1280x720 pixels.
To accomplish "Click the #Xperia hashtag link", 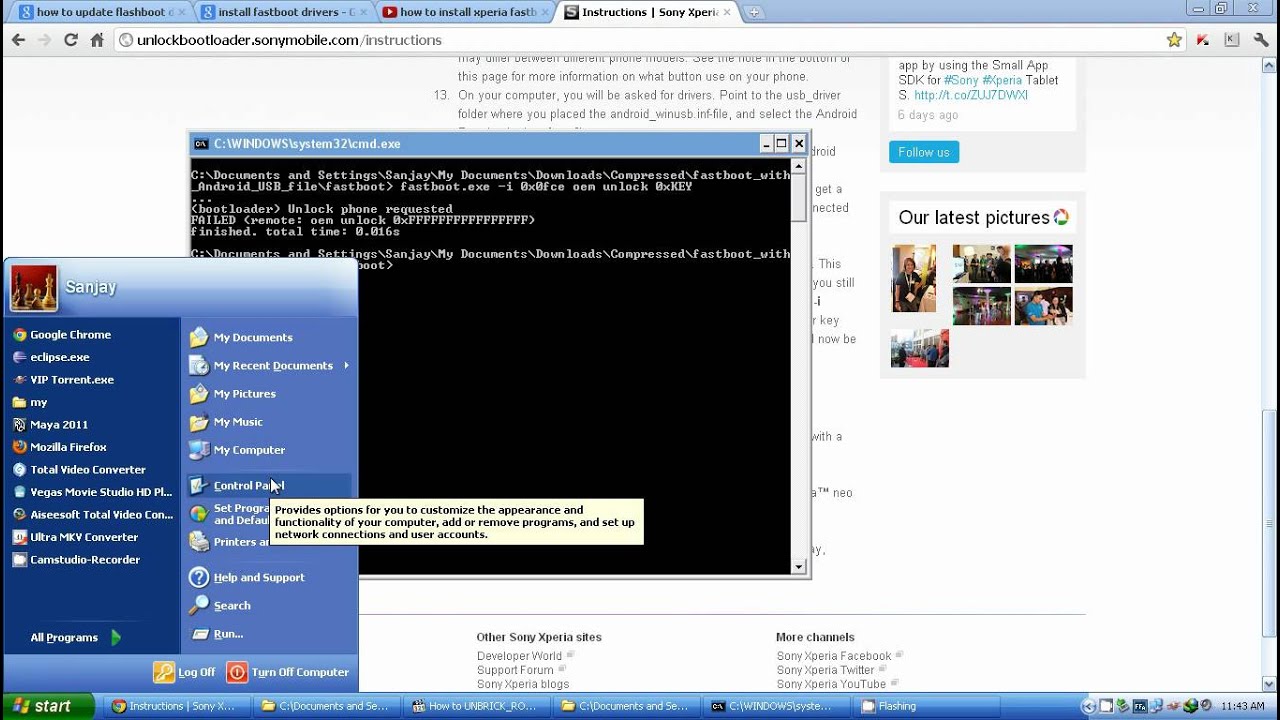I will [1002, 80].
